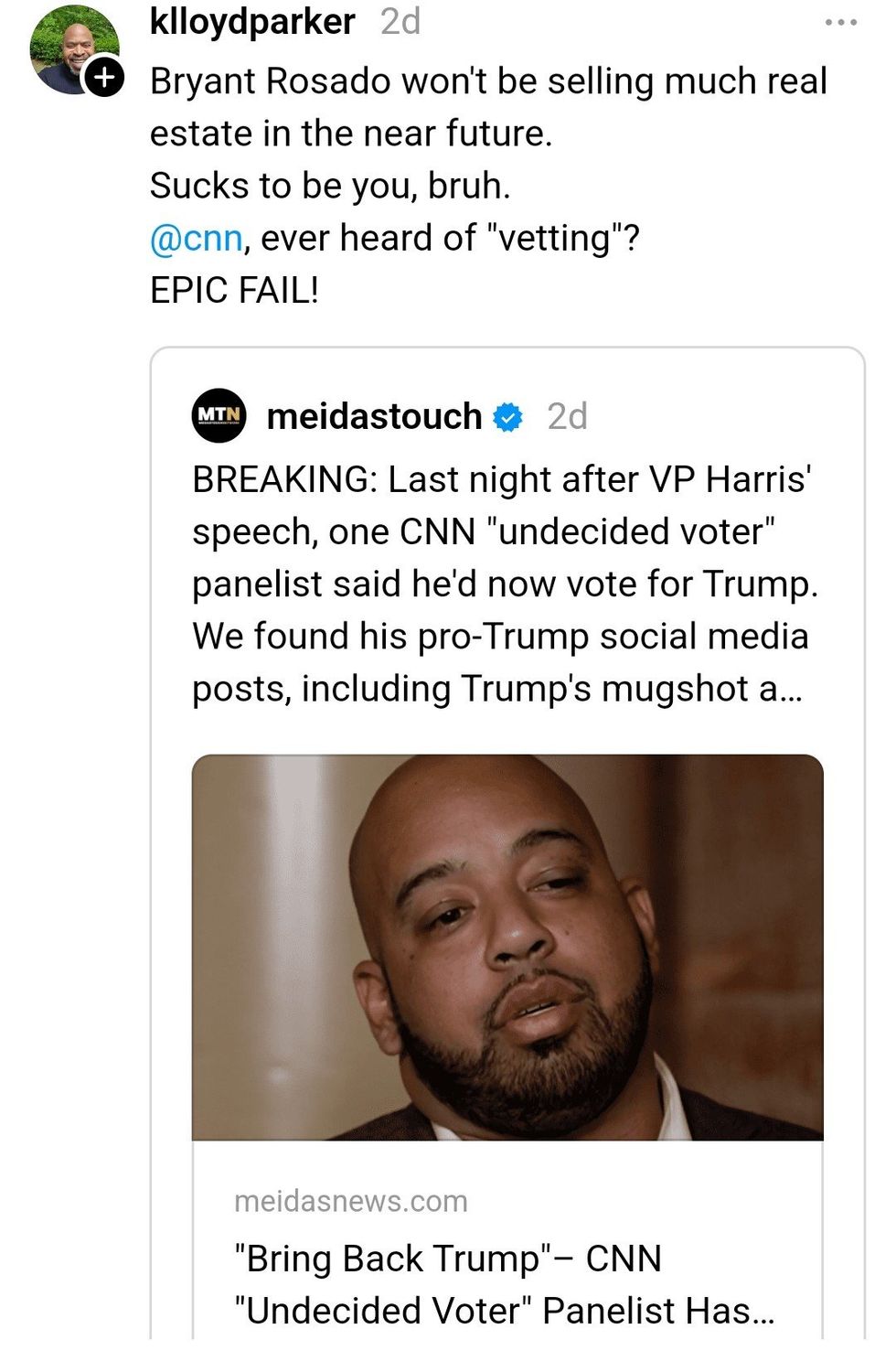This screenshot has height=1350, width=896.
Task: Click the blue verified badge beside meidastouch
Action: pos(508,417)
